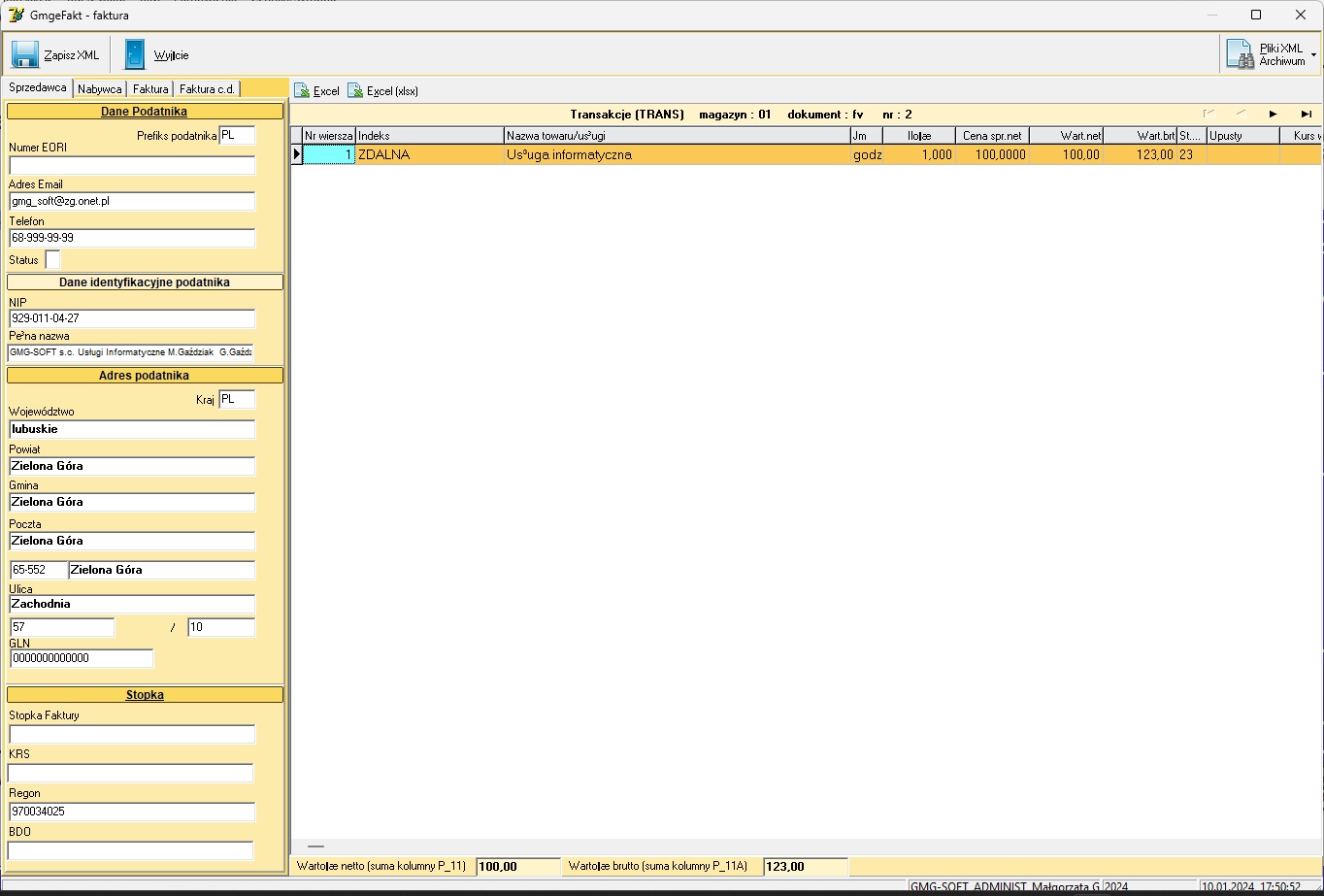Click the row indicator arrow of row 1

(x=297, y=154)
